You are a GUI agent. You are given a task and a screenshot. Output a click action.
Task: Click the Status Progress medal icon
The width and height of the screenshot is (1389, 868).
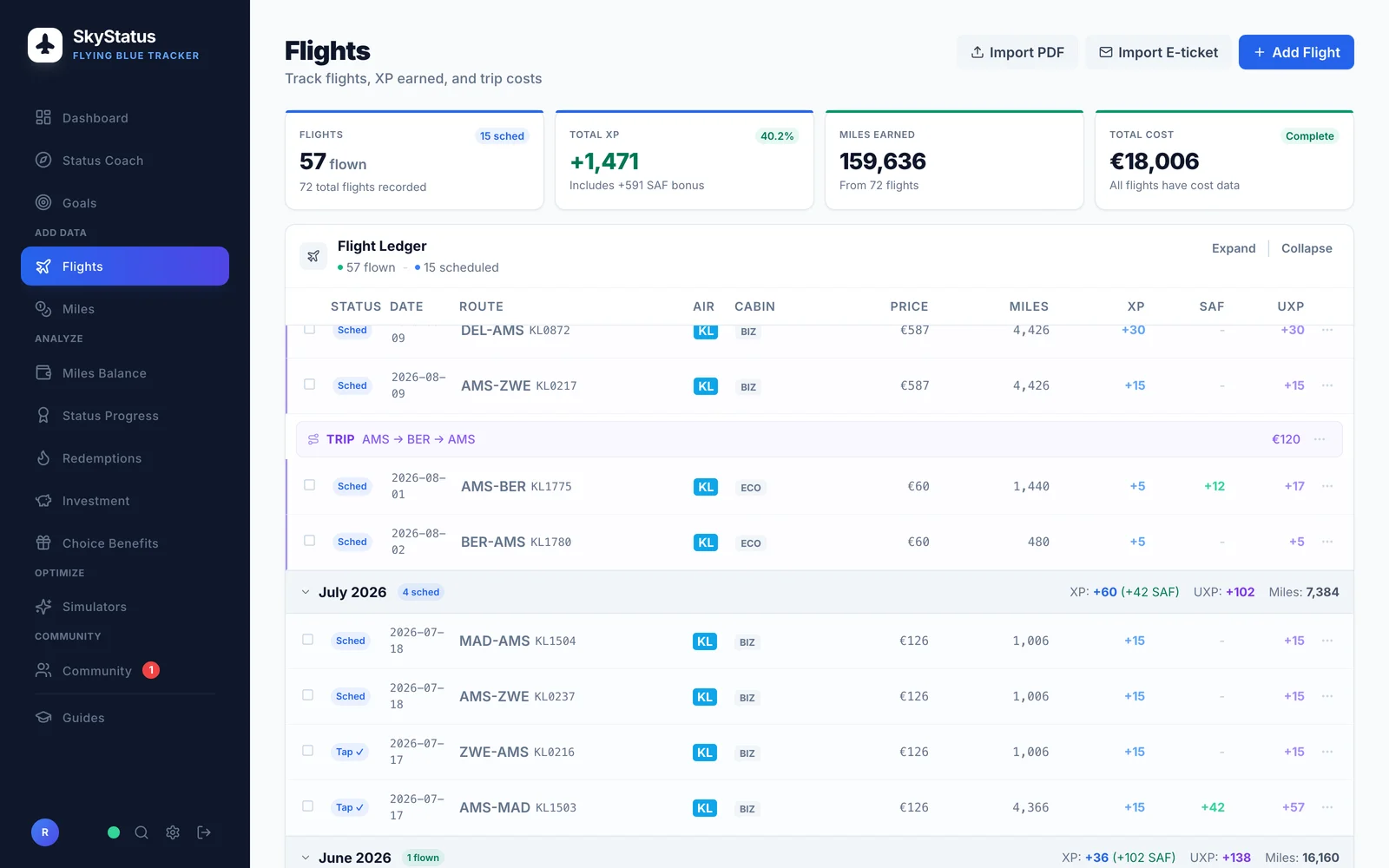(43, 416)
